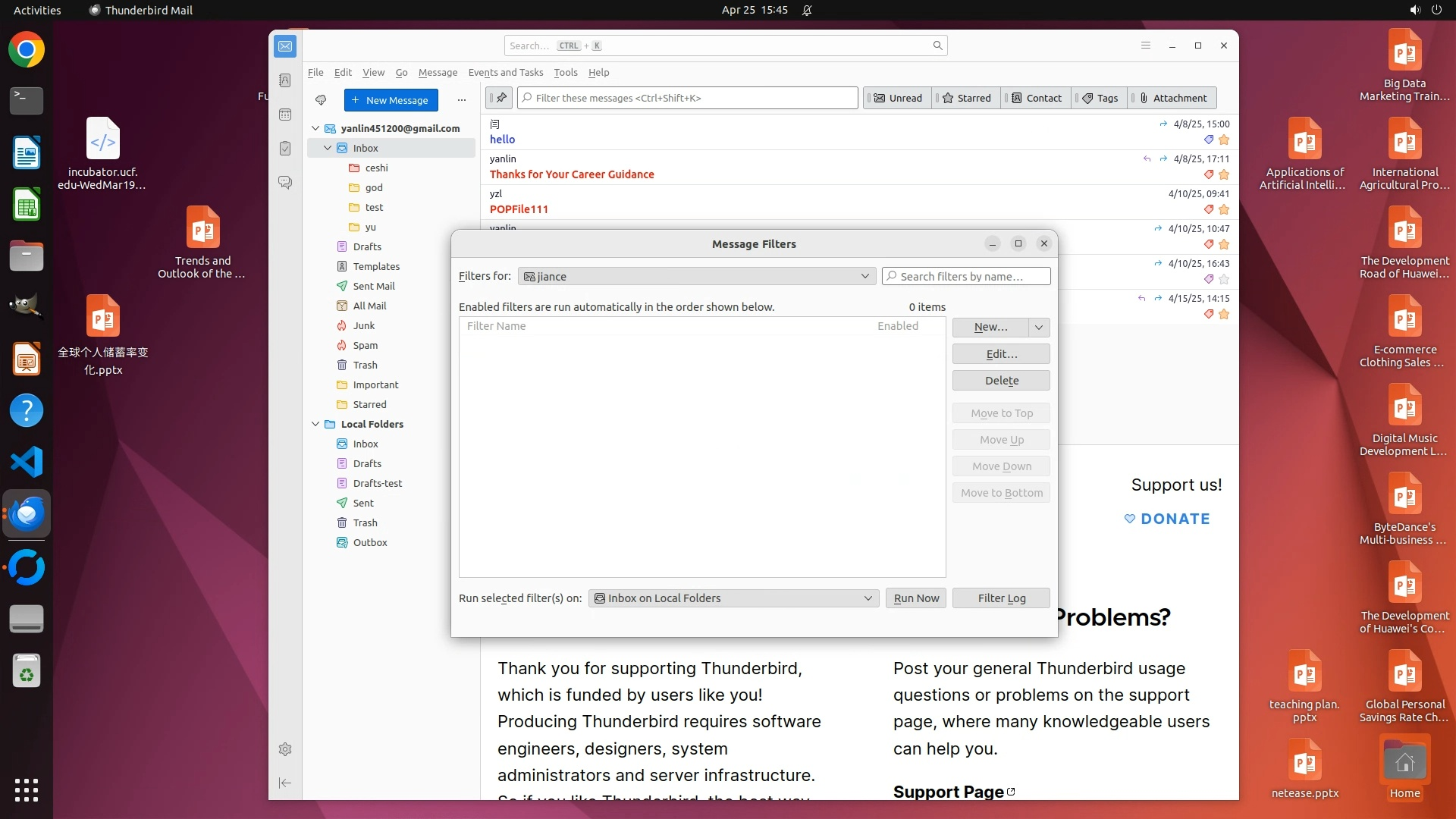The image size is (1456, 819).
Task: Open the Thunderbird hamburger app menu
Action: 1146,45
